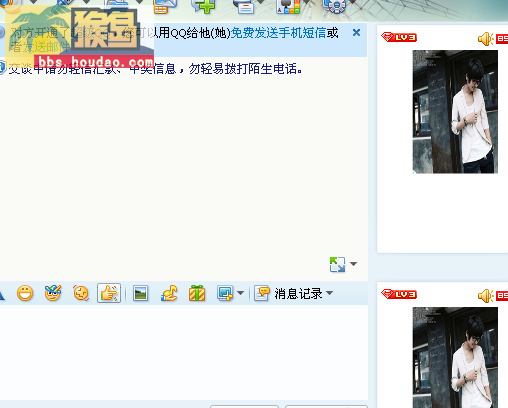
Task: Click the LV3 diamond badge in lower panel
Action: (x=399, y=294)
